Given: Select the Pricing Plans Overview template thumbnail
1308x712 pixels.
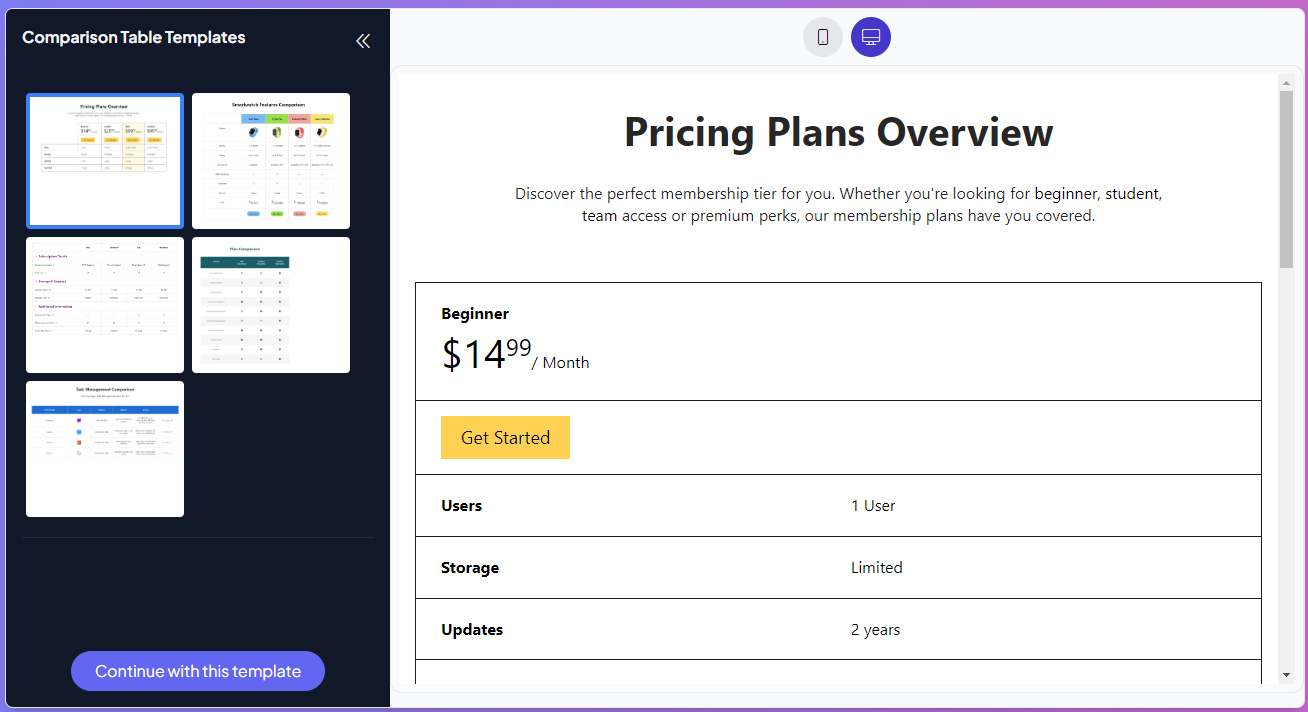Looking at the screenshot, I should coord(104,160).
